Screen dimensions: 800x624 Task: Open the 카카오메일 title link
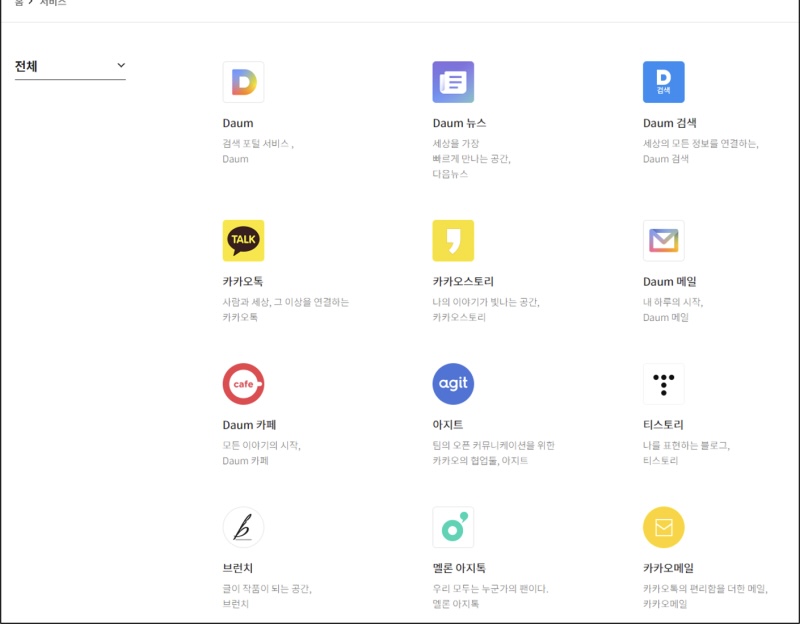point(668,568)
